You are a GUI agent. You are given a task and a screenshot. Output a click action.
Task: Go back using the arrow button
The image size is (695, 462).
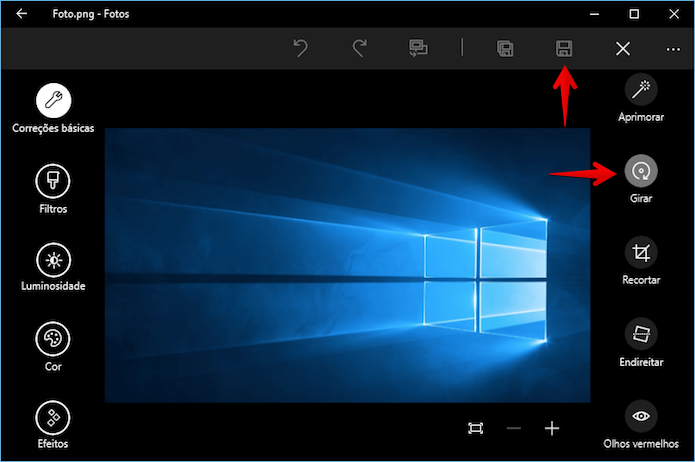tap(21, 14)
